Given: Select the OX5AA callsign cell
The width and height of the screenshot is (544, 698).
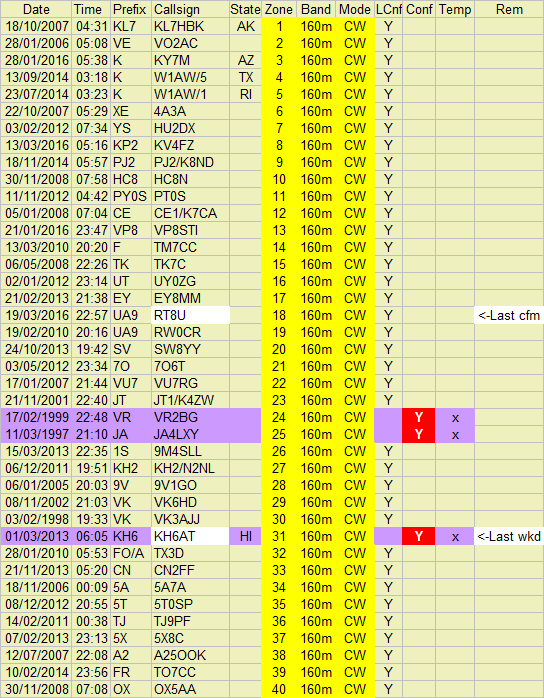Looking at the screenshot, I should tap(191, 689).
